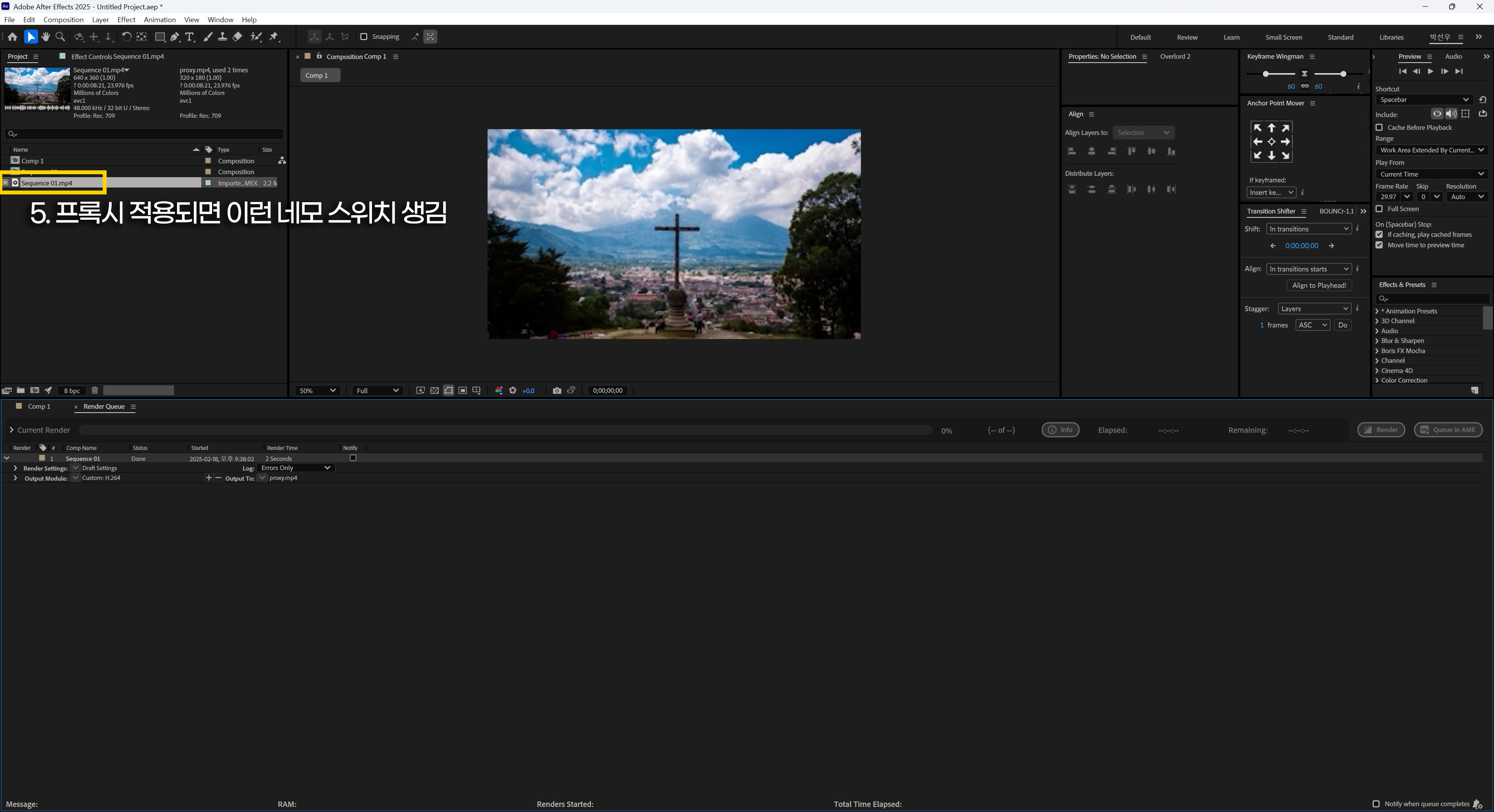The image size is (1494, 812).
Task: Uncheck Move time to preview time
Action: tap(1379, 245)
